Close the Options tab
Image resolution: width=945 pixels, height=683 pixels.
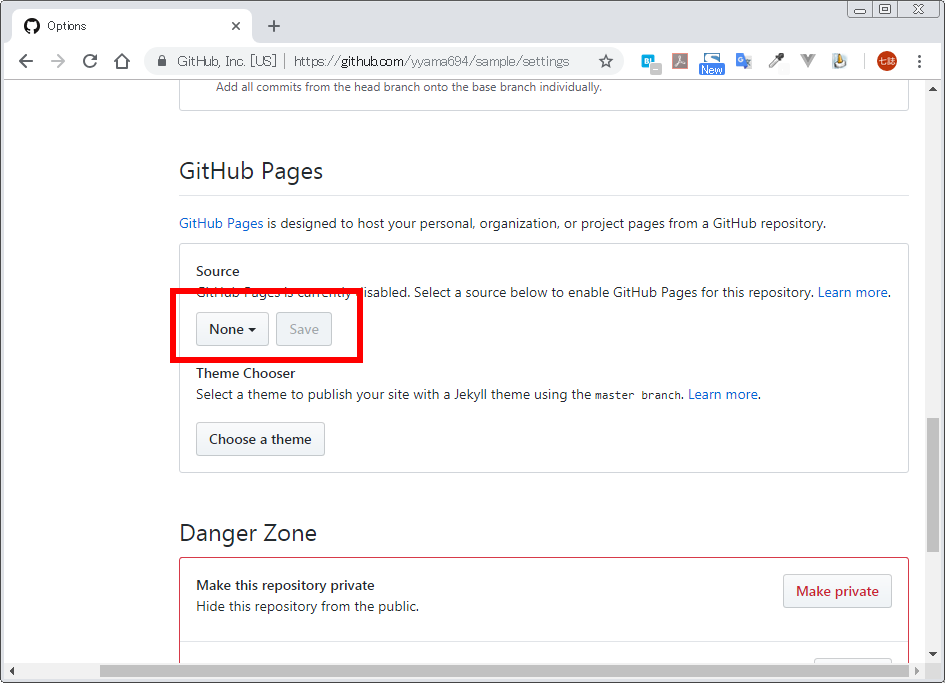236,26
